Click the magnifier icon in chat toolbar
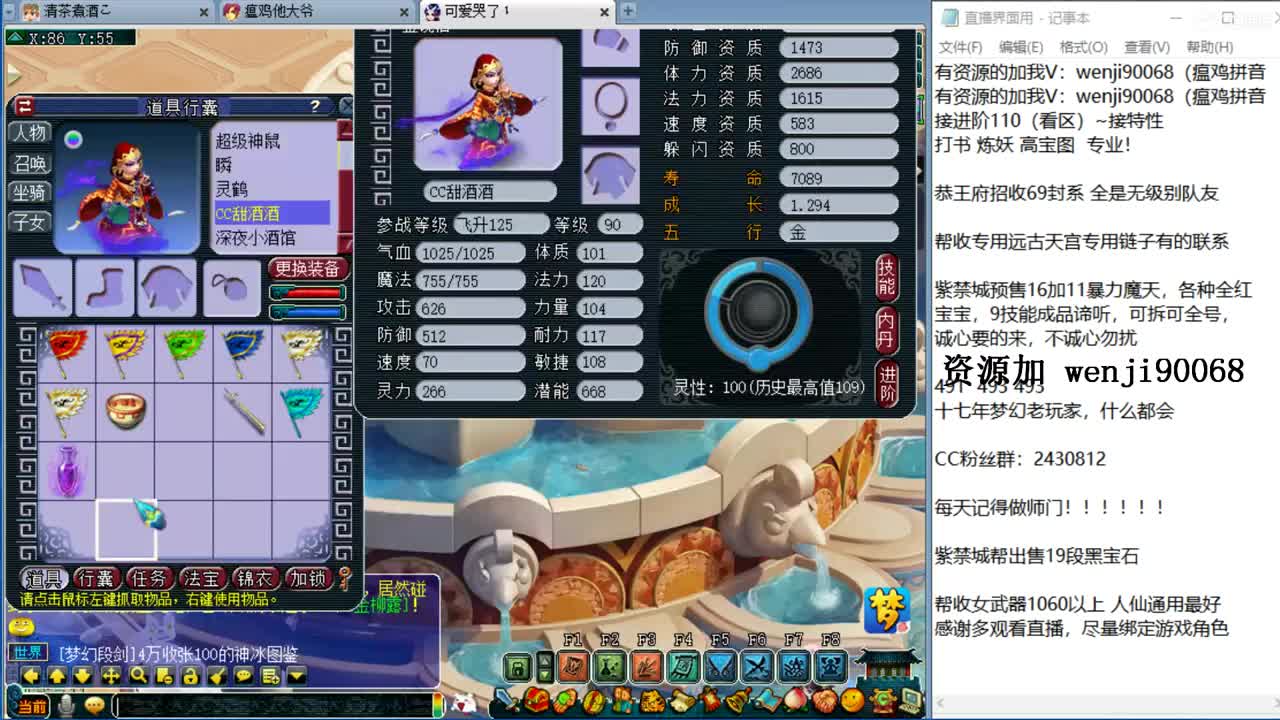The height and width of the screenshot is (720, 1280). click(139, 676)
